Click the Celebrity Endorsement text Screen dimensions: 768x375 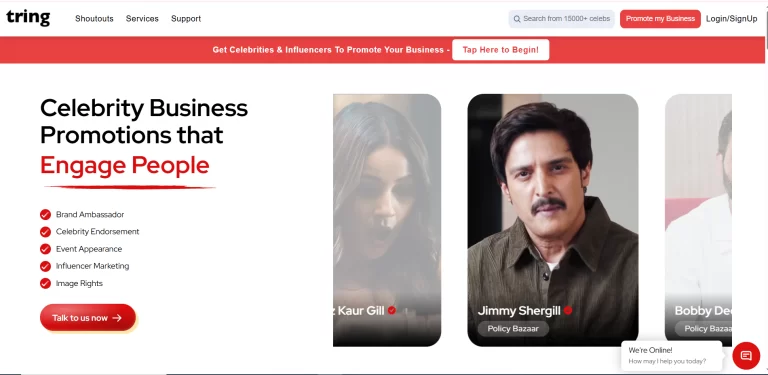click(97, 232)
